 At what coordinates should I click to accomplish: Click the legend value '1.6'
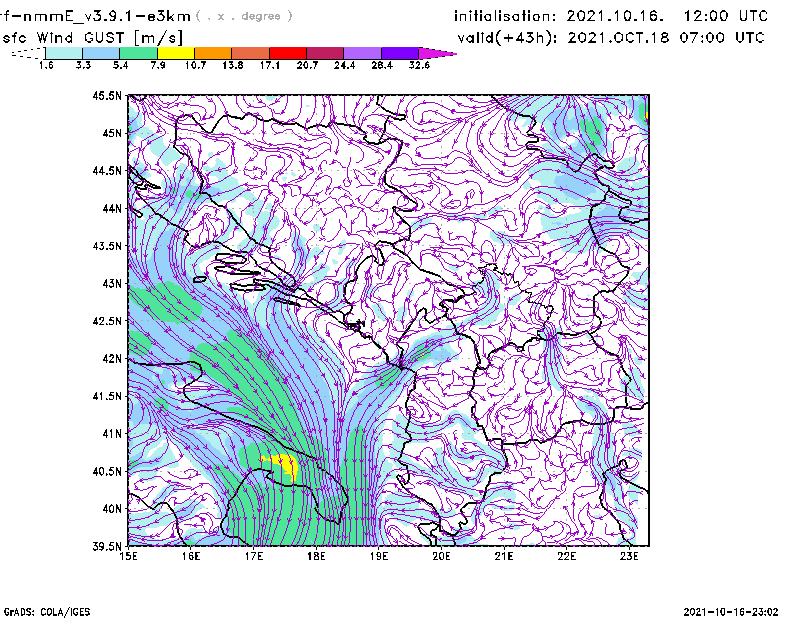click(x=46, y=65)
